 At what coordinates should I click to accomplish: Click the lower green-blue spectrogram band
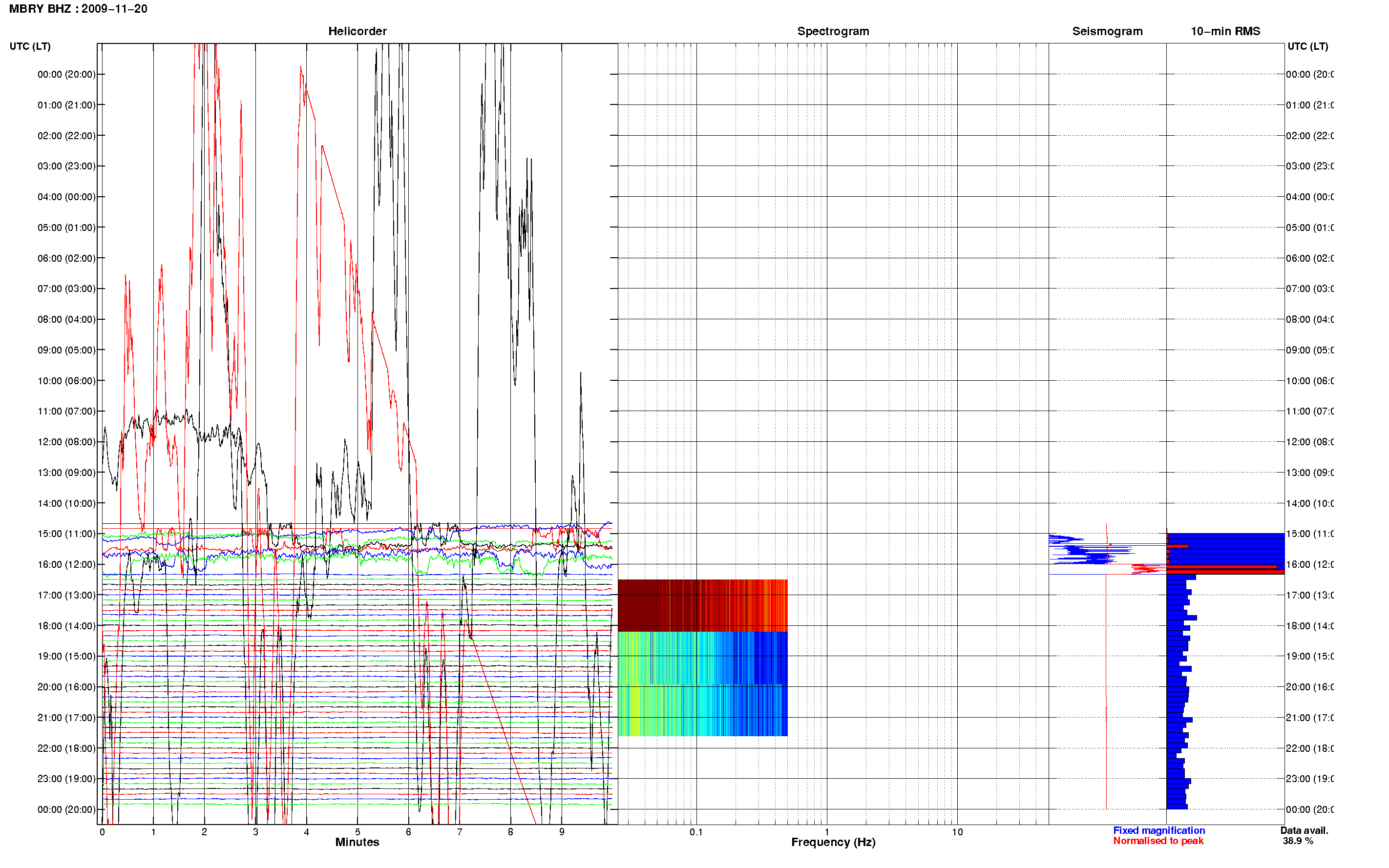[x=702, y=710]
